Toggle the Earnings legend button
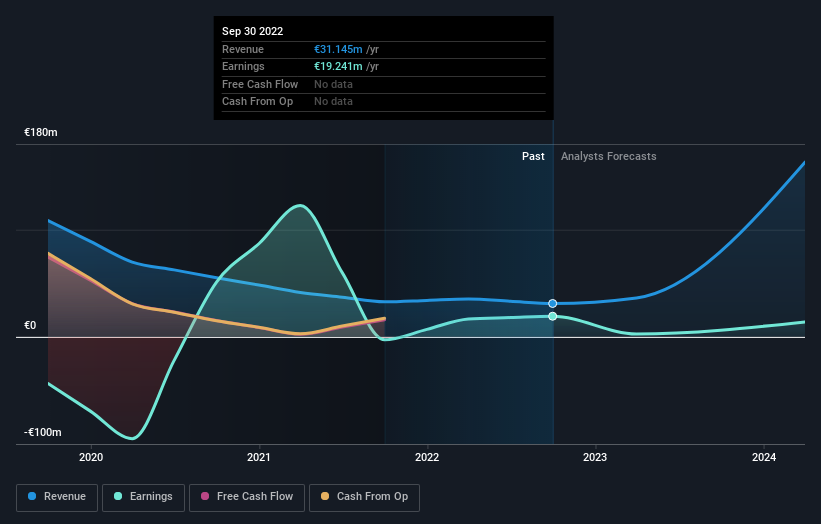The image size is (821, 524). (x=143, y=497)
